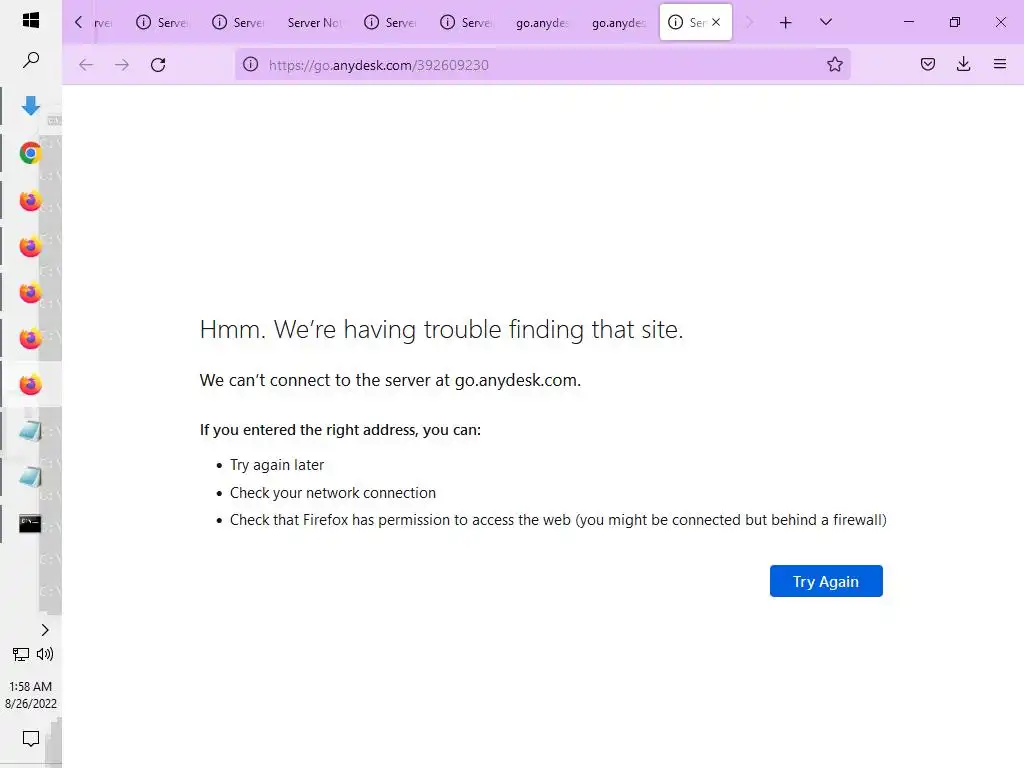The image size is (1024, 768).
Task: Go back one page
Action: [86, 65]
